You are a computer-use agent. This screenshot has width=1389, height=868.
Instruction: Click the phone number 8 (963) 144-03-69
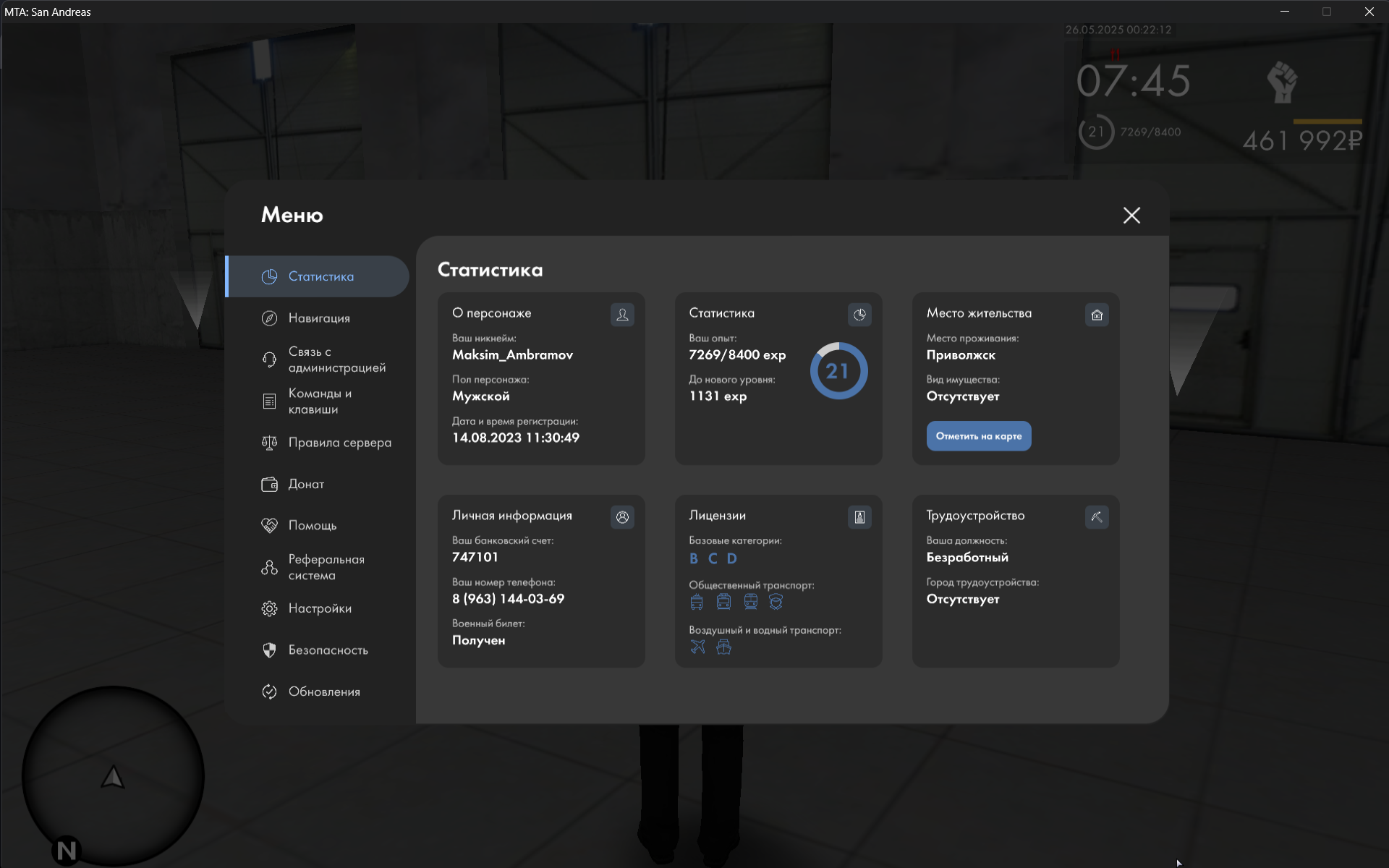click(508, 599)
